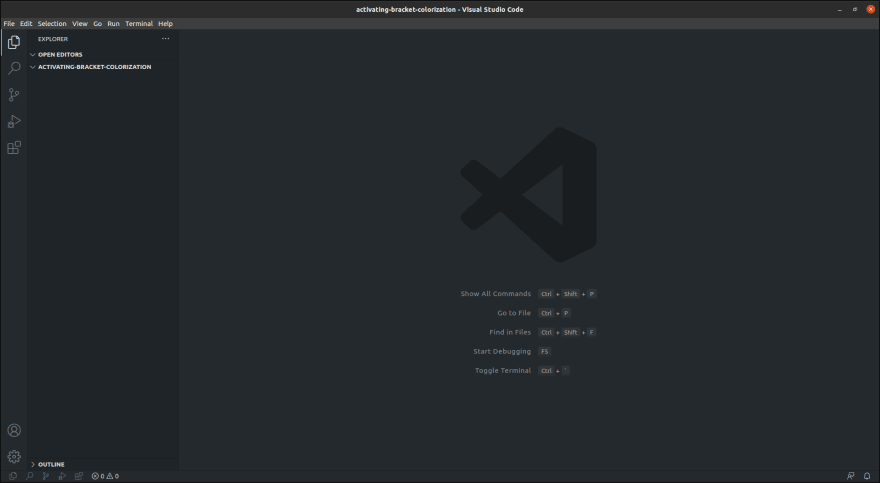Open the File menu
Screen dimensions: 880x483
(9, 24)
